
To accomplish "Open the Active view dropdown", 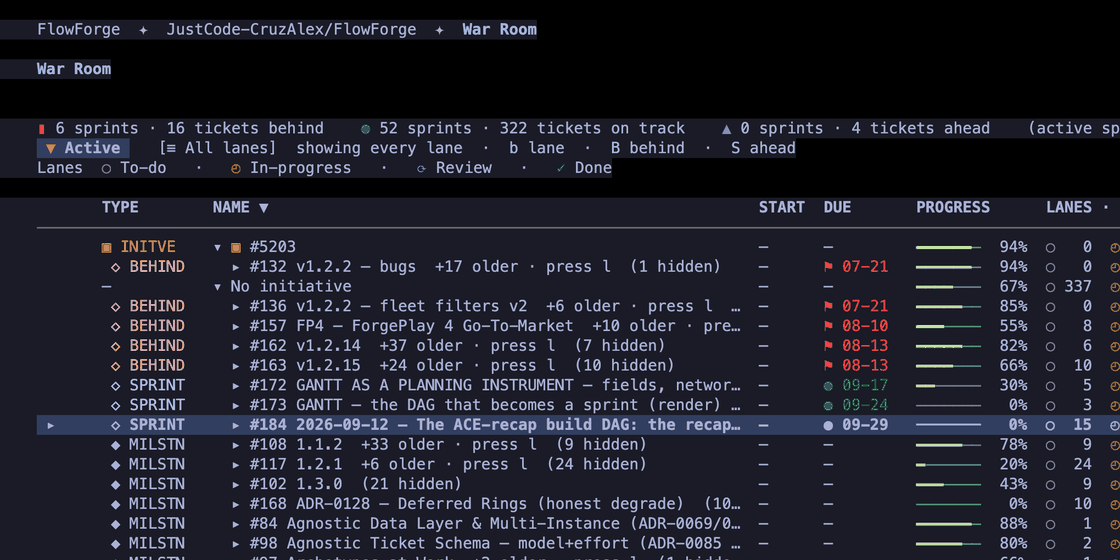I will tap(83, 149).
